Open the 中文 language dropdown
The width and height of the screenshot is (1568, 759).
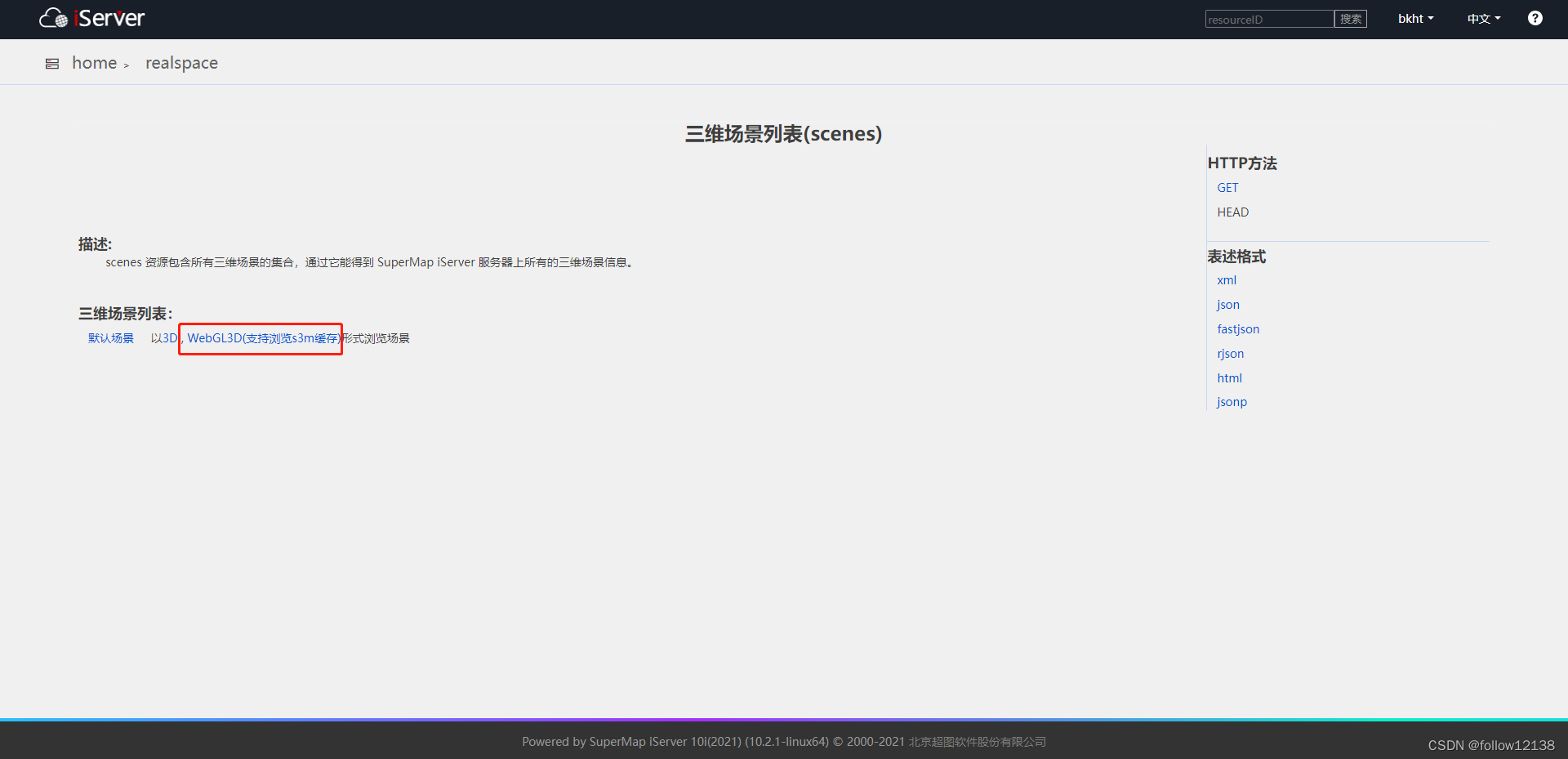[1482, 18]
